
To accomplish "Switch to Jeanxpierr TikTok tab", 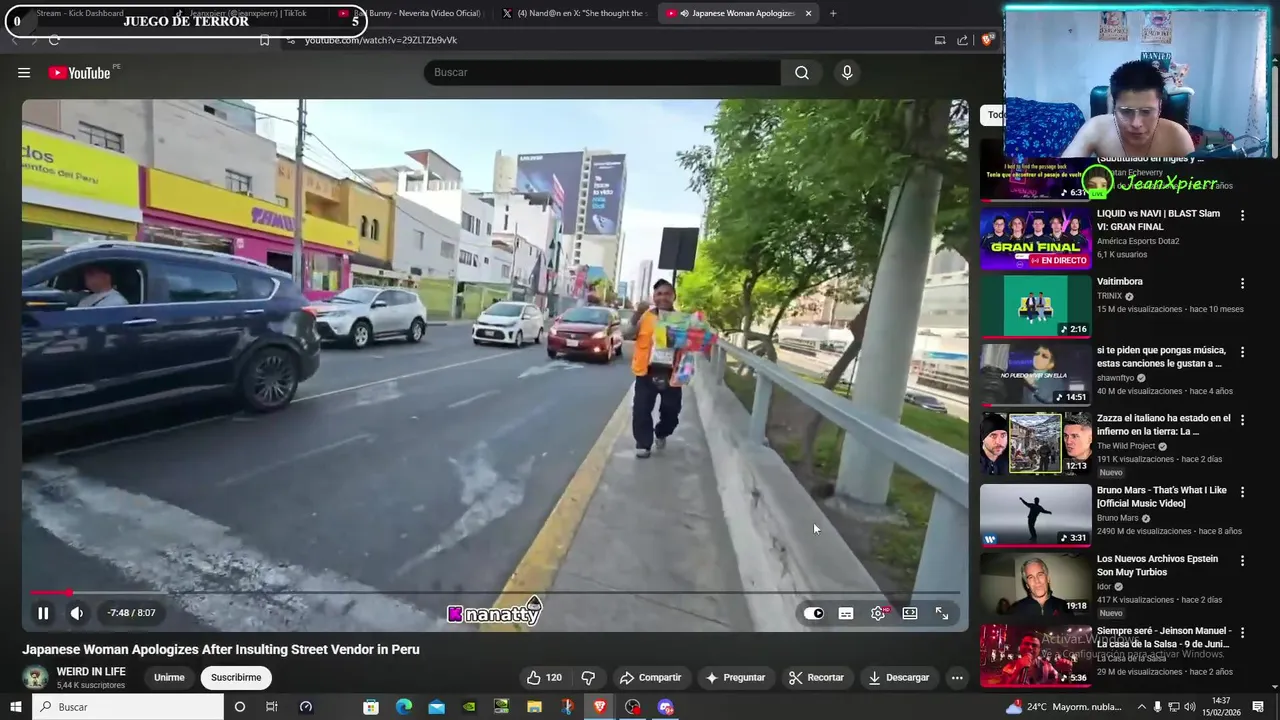I will tap(248, 13).
